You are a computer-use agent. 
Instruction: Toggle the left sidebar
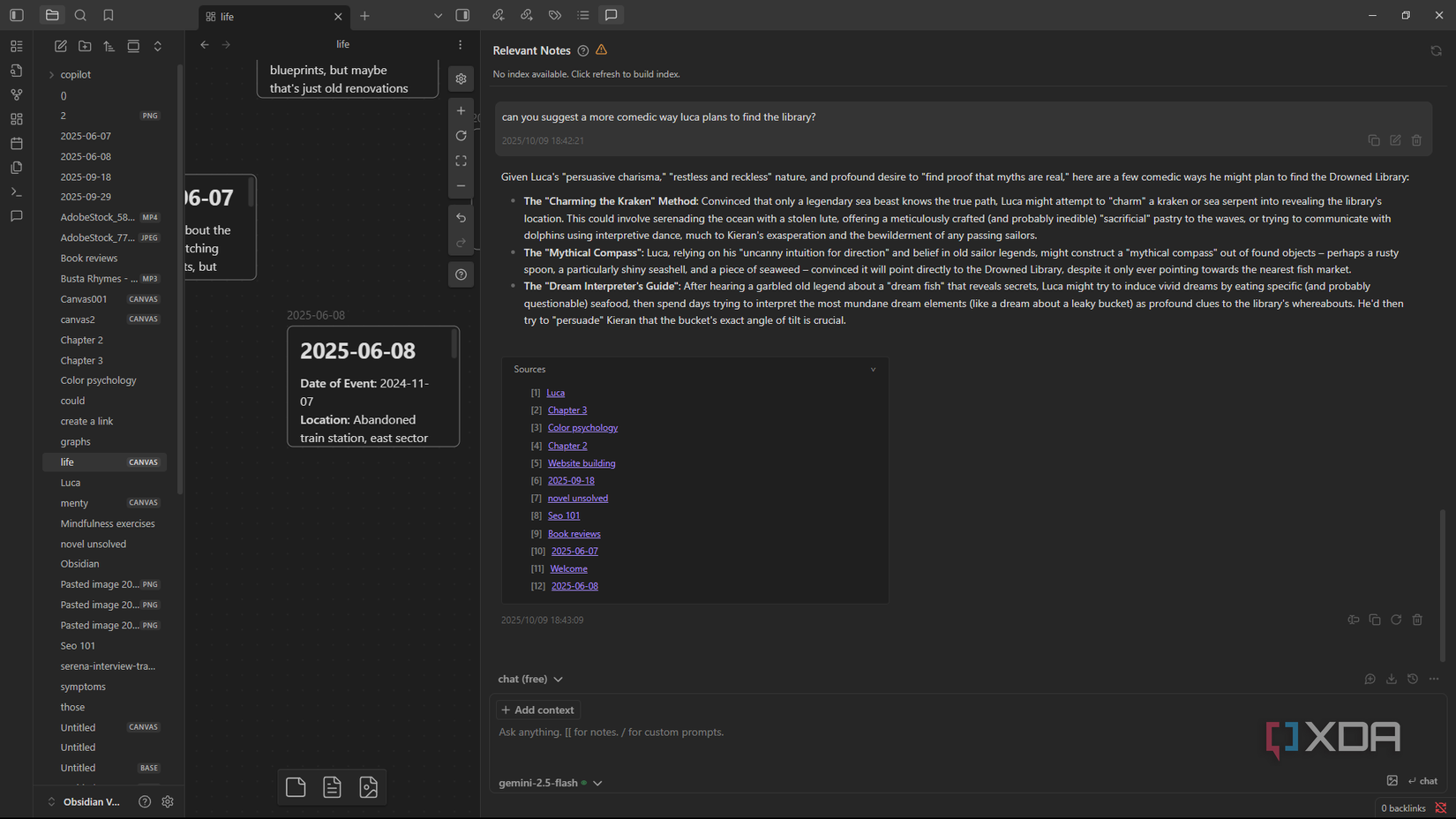tap(16, 15)
